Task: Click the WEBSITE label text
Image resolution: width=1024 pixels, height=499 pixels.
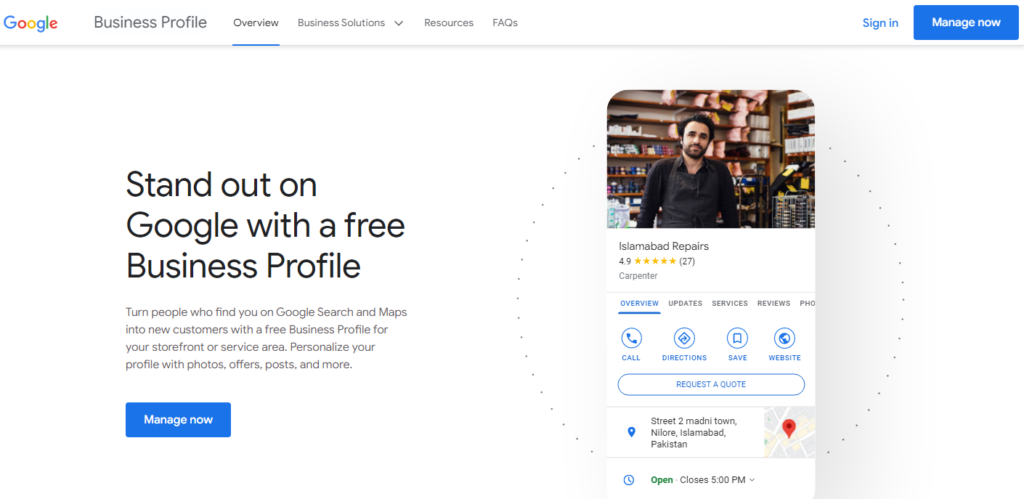Action: click(784, 358)
